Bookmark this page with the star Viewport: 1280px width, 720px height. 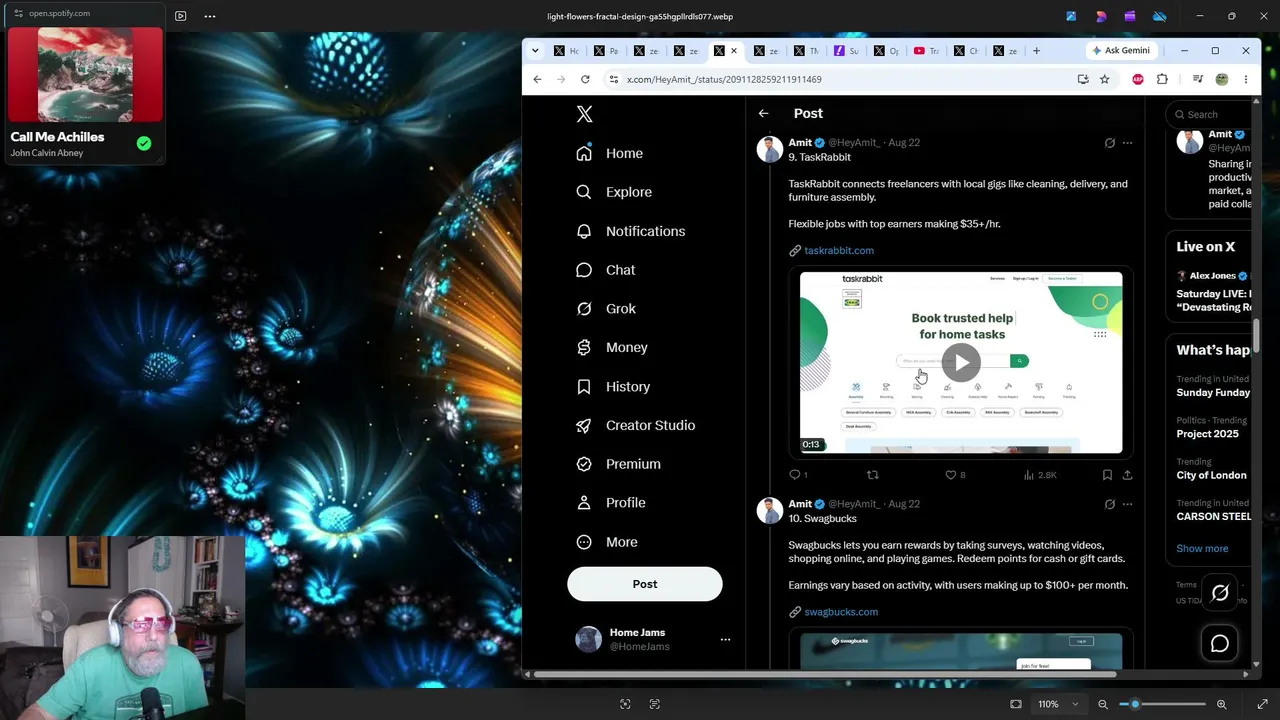pyautogui.click(x=1104, y=79)
